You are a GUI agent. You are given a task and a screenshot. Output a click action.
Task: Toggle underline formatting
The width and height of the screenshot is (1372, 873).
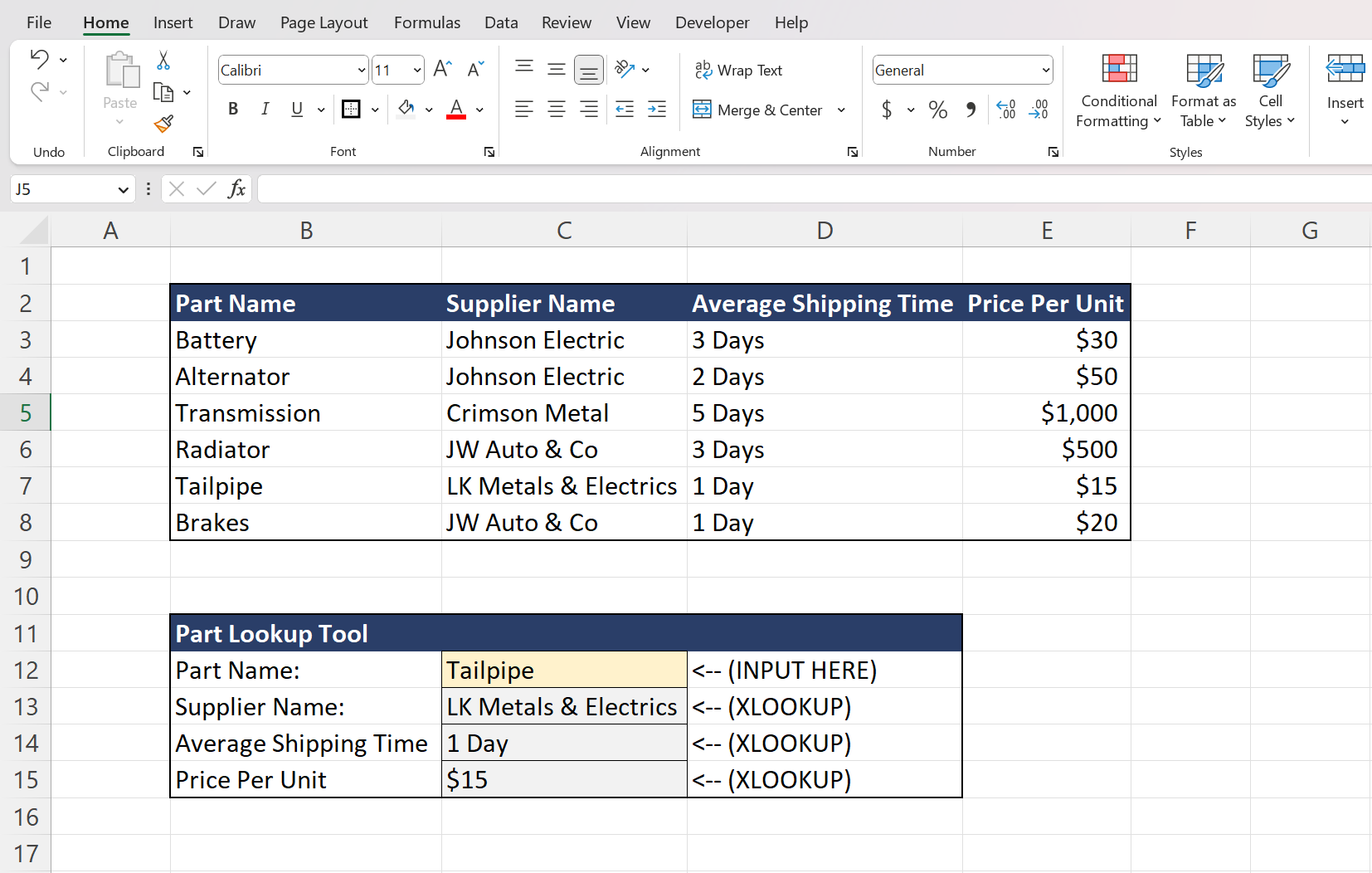click(x=296, y=109)
